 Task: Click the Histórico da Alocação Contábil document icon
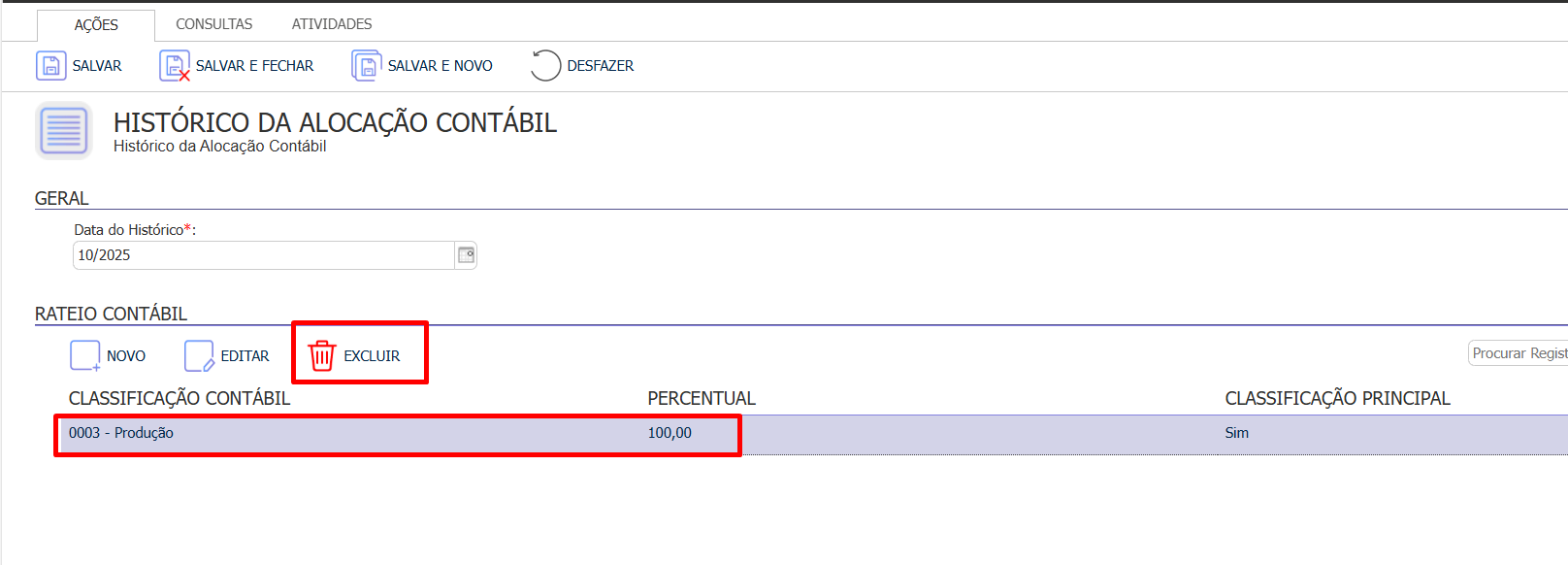[64, 131]
